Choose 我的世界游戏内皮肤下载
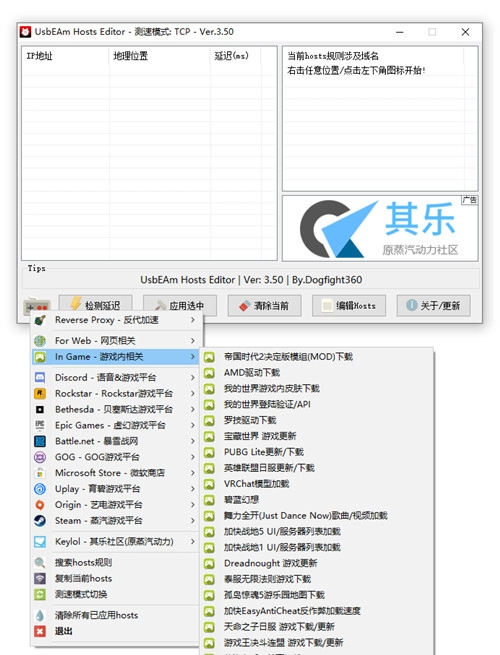 coord(317,388)
